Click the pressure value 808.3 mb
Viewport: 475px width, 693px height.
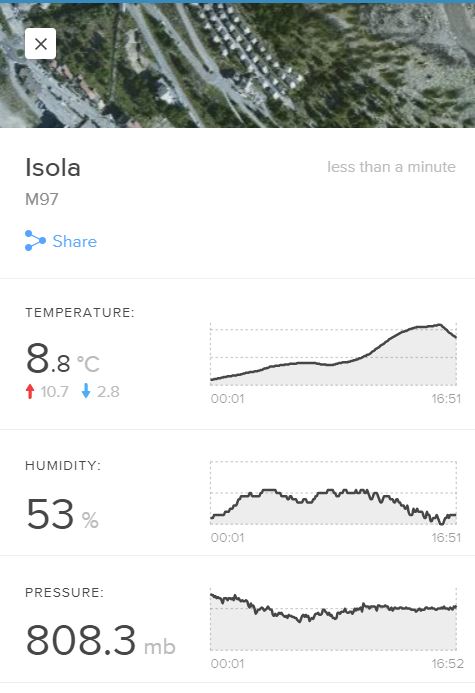point(101,640)
